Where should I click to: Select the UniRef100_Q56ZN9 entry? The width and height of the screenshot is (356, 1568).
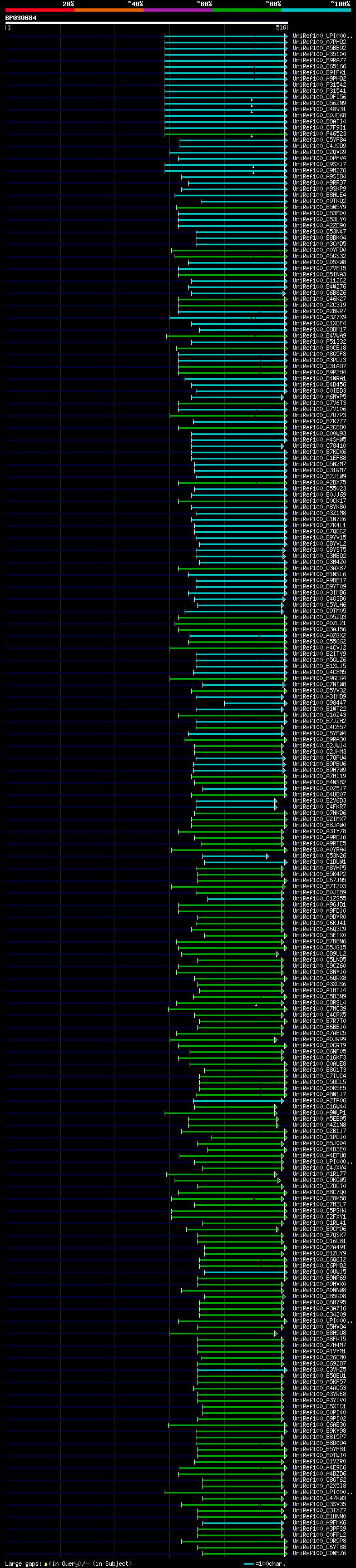coord(319,103)
